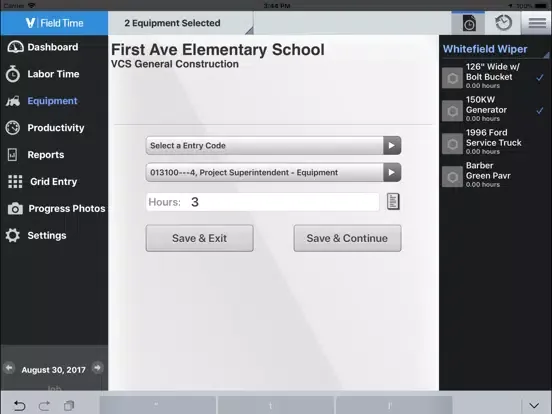Viewport: 552px width, 414px height.
Task: Click the Labor Time stopwatch icon
Action: 13,74
